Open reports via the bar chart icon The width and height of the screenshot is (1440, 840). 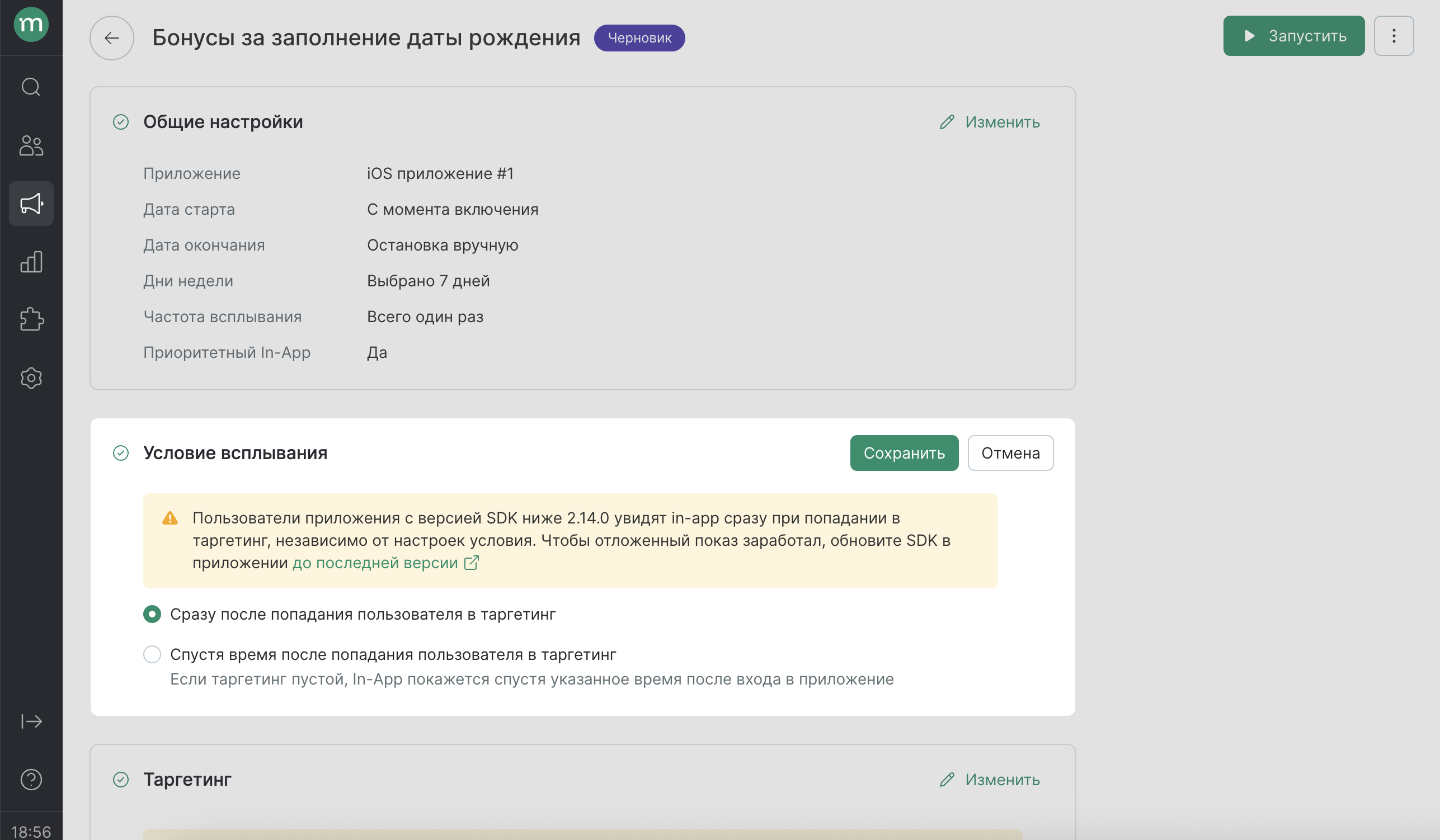pyautogui.click(x=31, y=262)
